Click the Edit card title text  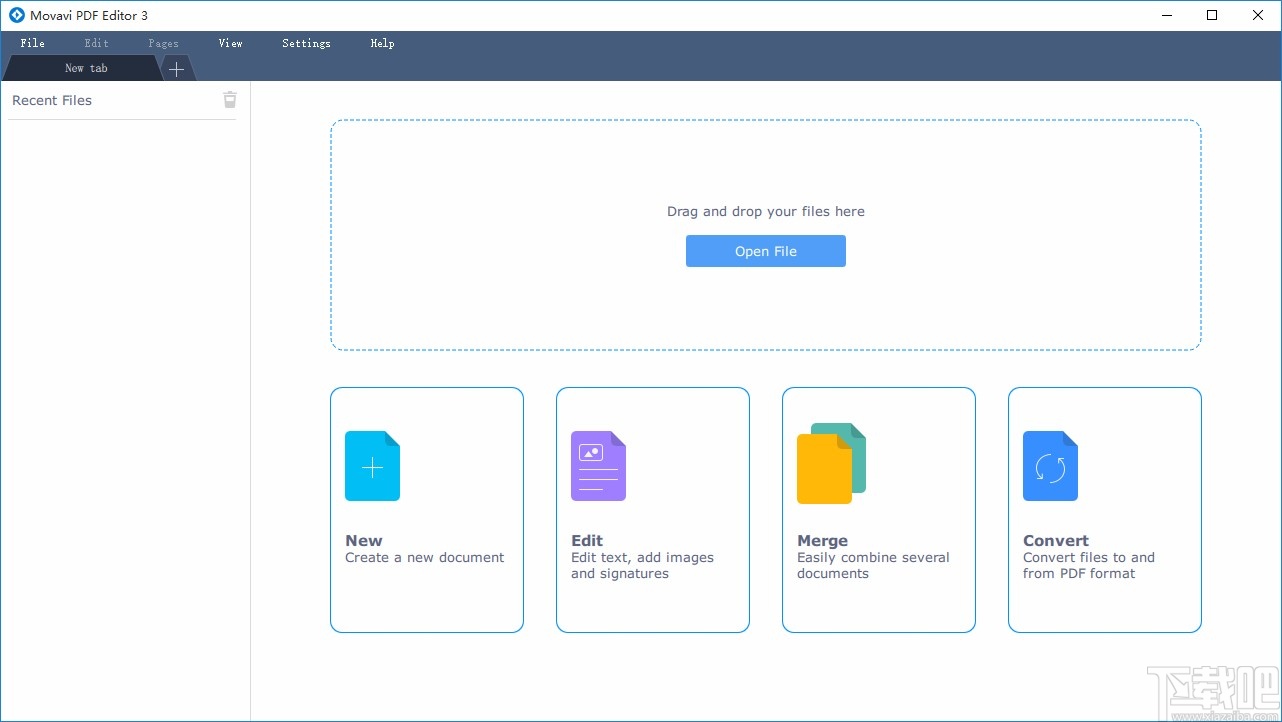click(587, 540)
